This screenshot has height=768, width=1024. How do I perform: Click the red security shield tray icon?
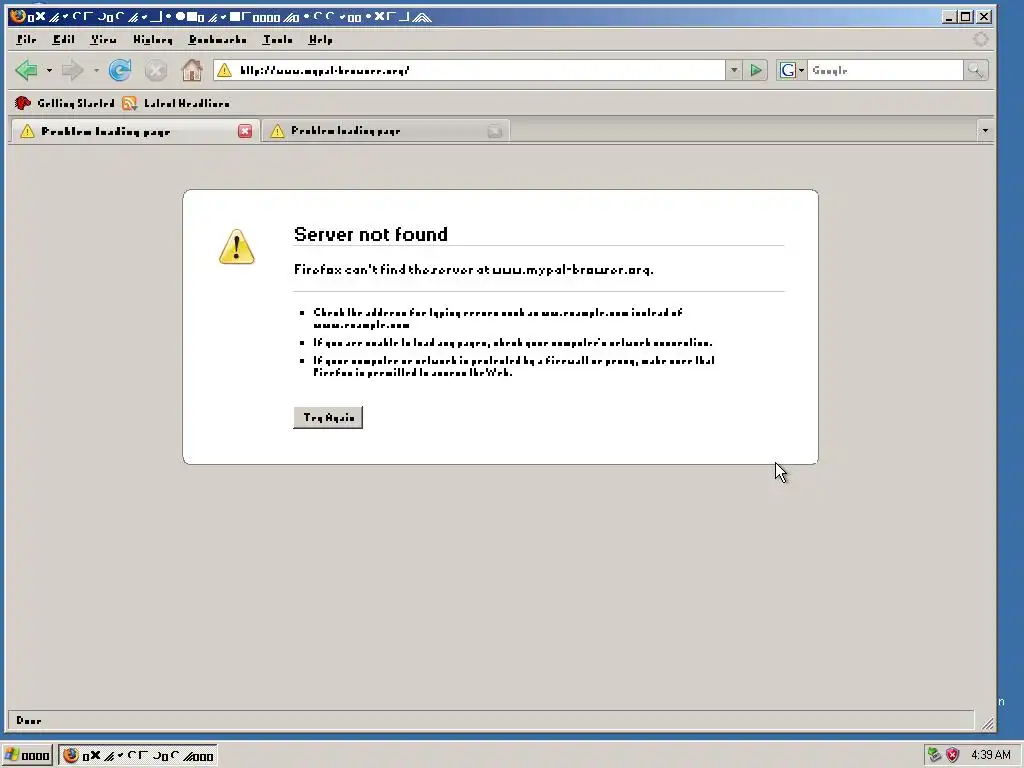pos(953,755)
